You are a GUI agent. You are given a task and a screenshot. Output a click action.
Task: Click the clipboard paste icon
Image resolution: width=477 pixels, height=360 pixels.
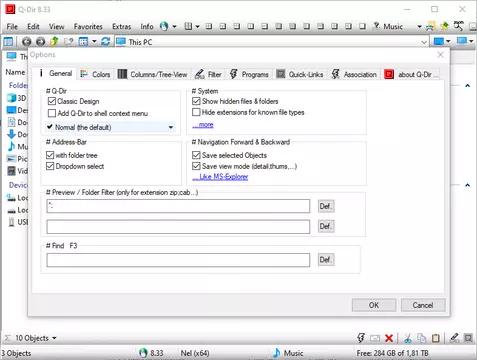pos(436,338)
